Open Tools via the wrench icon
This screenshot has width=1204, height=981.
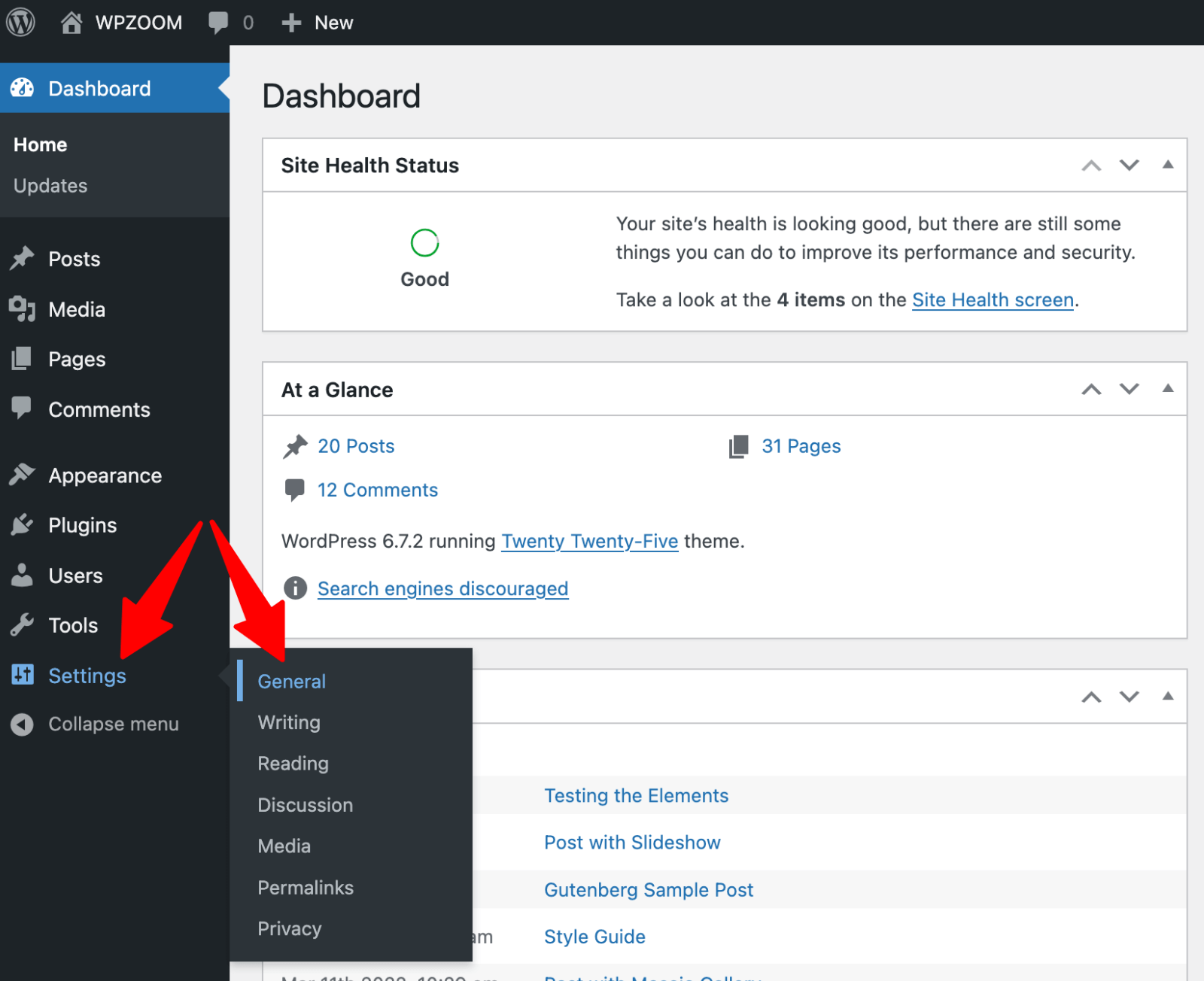[x=23, y=625]
